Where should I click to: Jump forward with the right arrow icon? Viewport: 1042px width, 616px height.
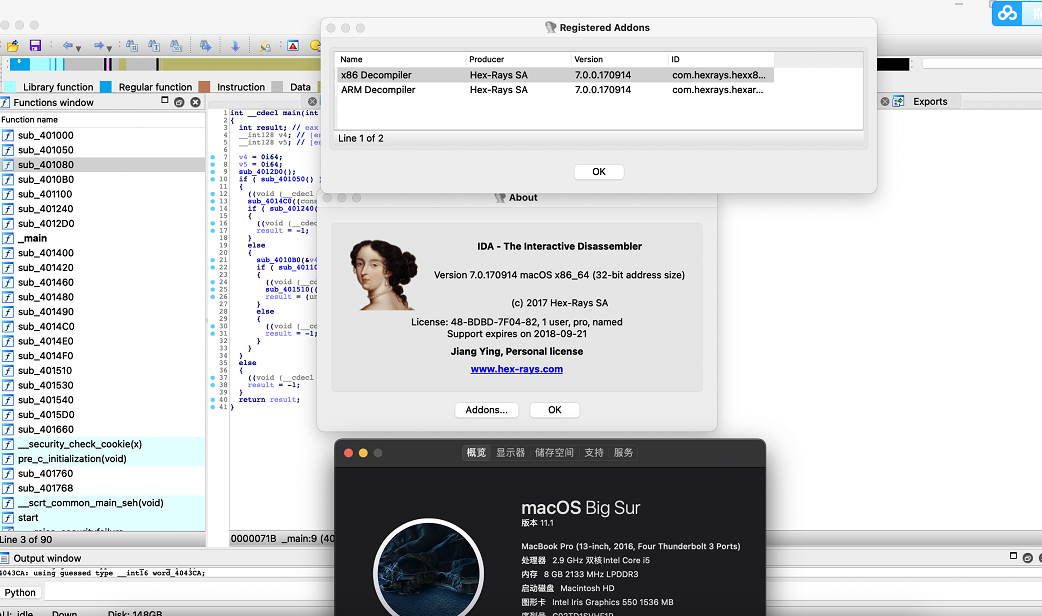pos(98,45)
